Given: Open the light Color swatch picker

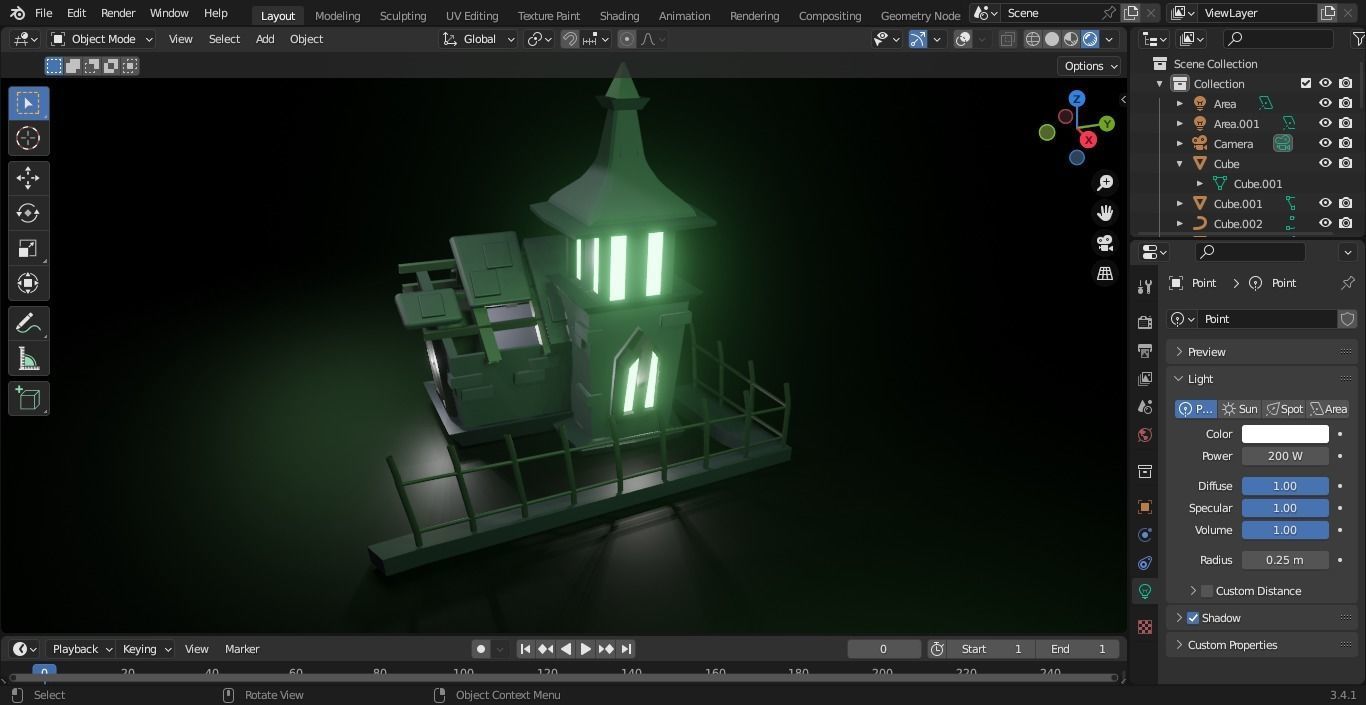Looking at the screenshot, I should 1285,434.
